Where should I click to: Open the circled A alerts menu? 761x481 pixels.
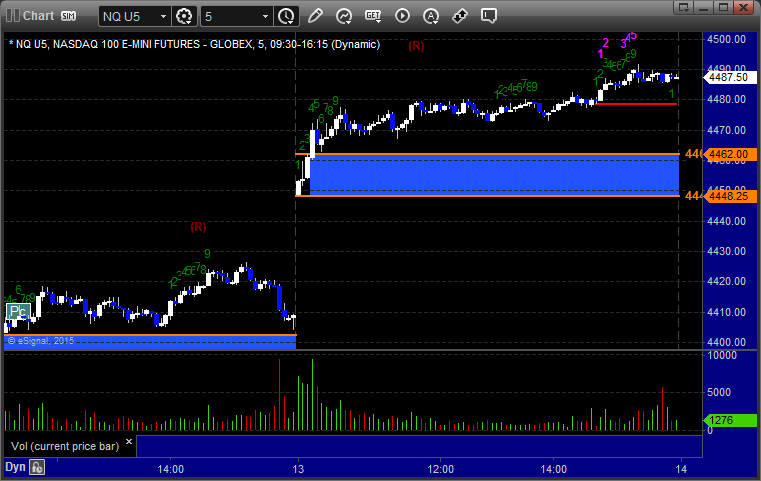pyautogui.click(x=431, y=16)
